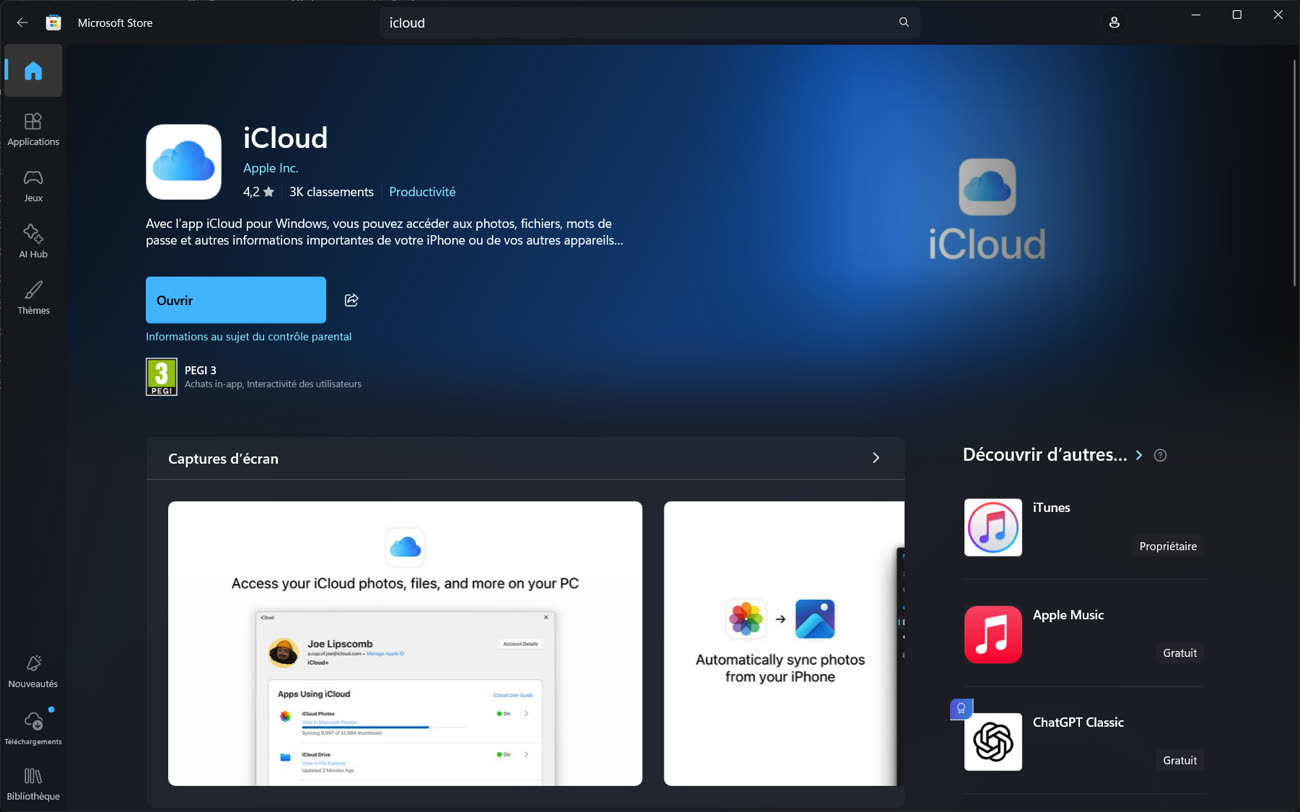Click the badge on ChatGPT Classic tile
This screenshot has height=812, width=1300.
click(961, 709)
